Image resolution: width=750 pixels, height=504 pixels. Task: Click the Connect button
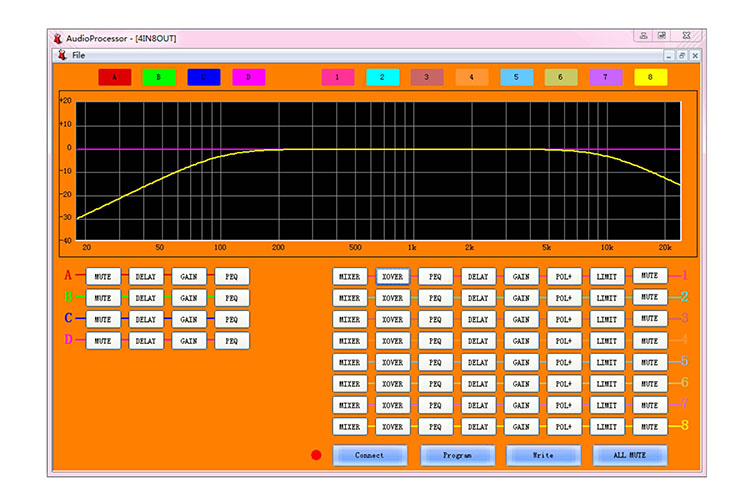pyautogui.click(x=369, y=455)
